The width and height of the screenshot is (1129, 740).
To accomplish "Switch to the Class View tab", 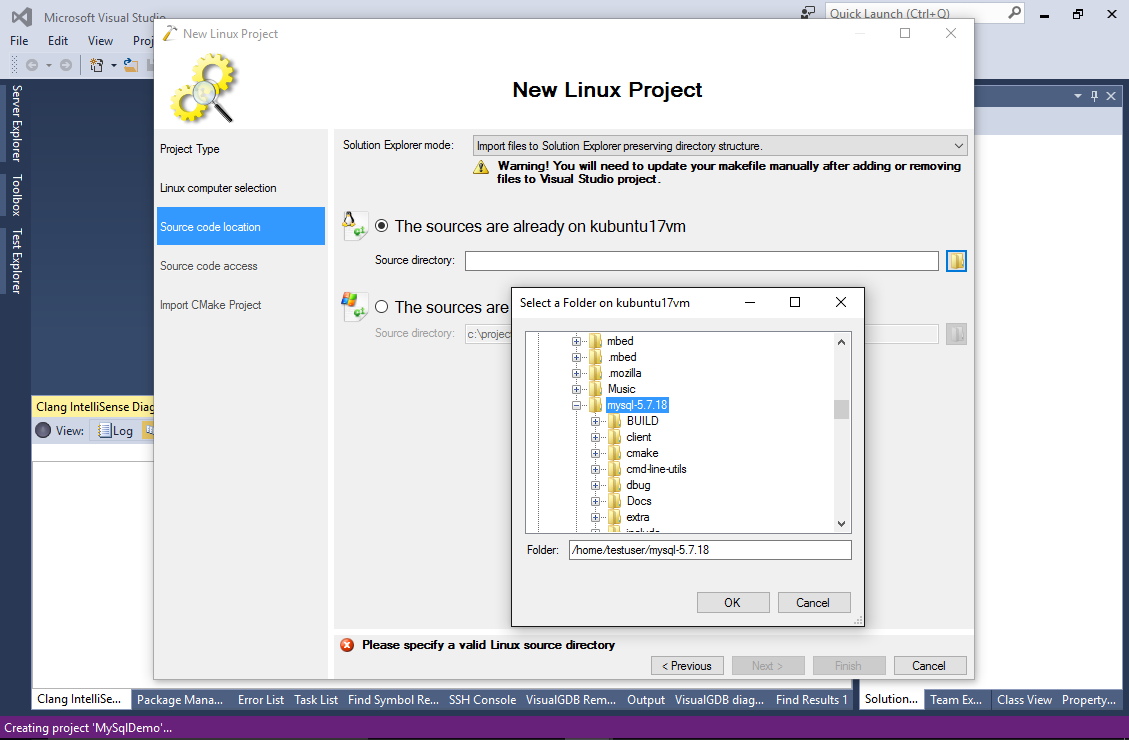I will [x=1024, y=699].
